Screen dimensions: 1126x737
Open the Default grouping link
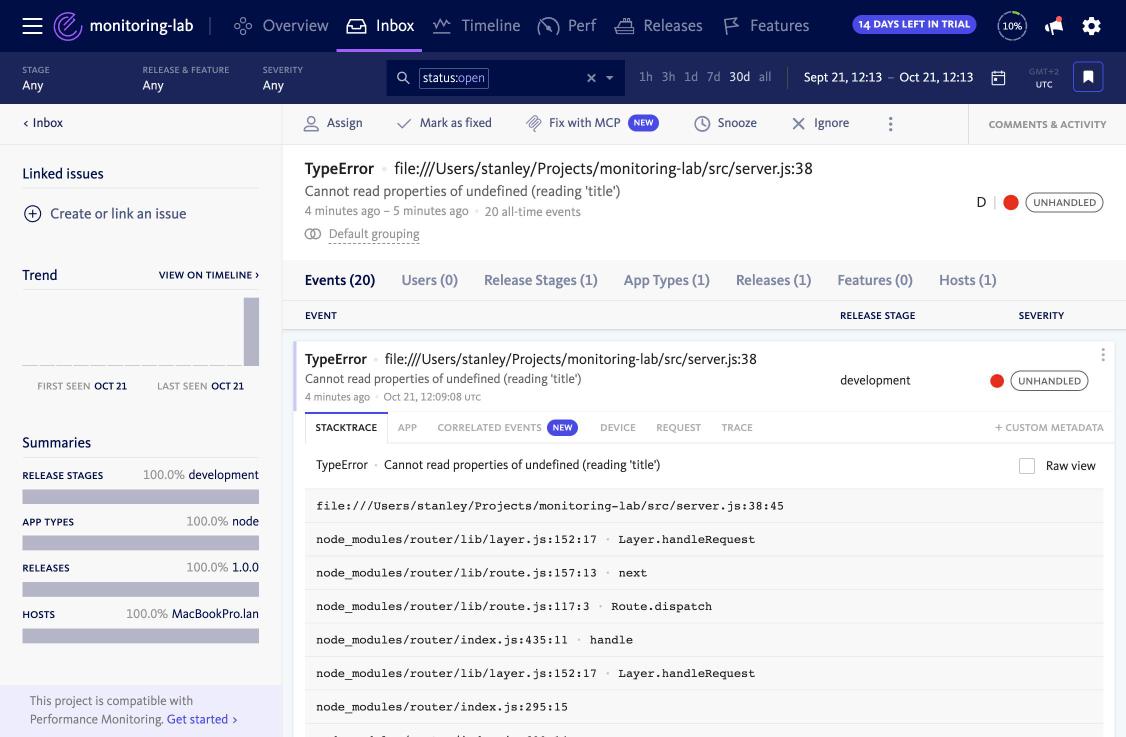(x=373, y=233)
